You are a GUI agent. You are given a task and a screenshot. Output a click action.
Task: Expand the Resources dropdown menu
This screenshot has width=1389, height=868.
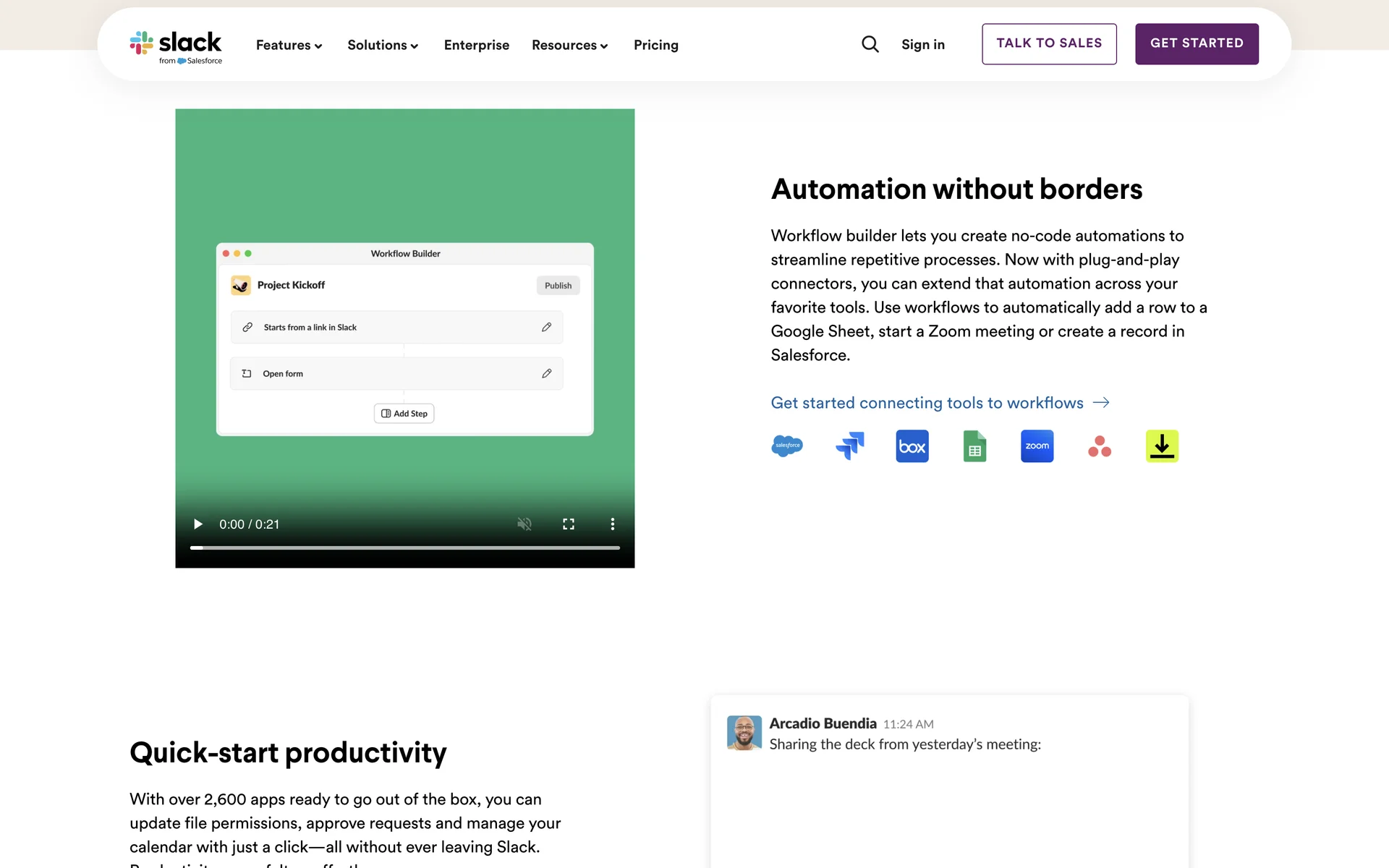point(569,45)
